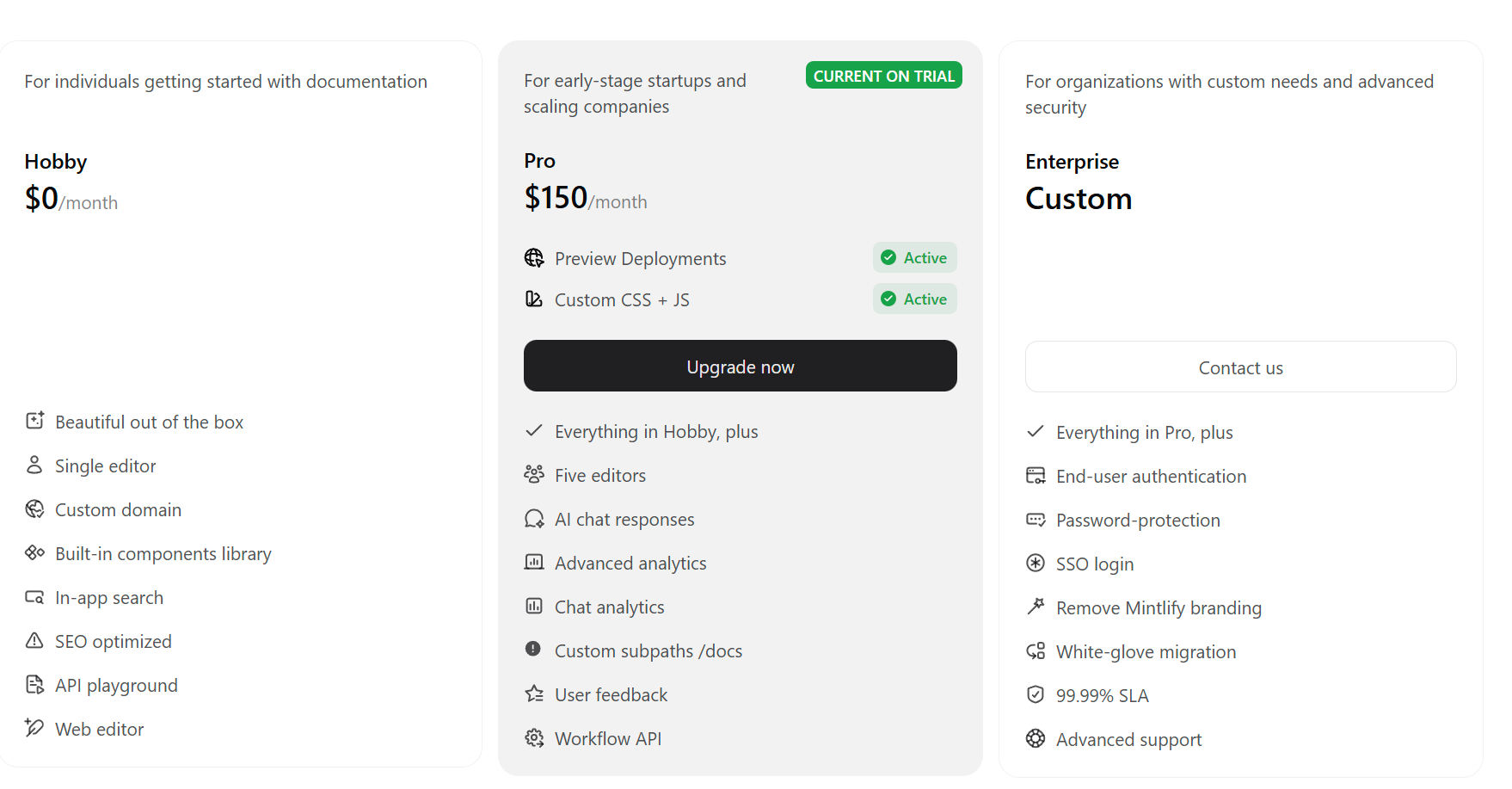Click the Custom CSS + JS icon
Screen dimensions: 1512x789
534,299
